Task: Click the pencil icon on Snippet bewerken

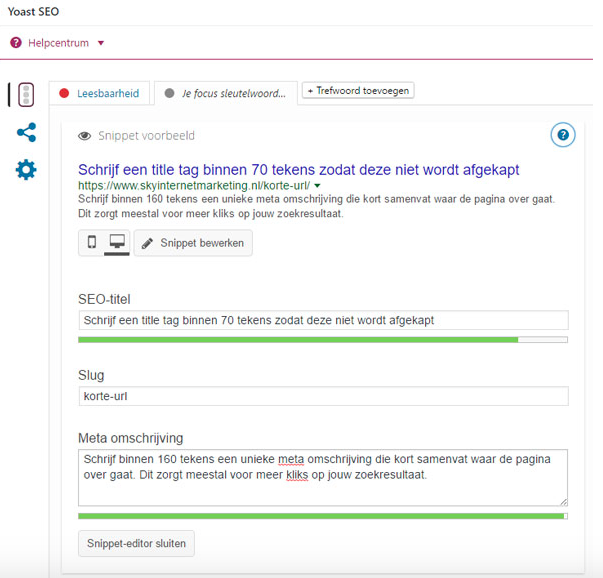Action: click(x=147, y=243)
